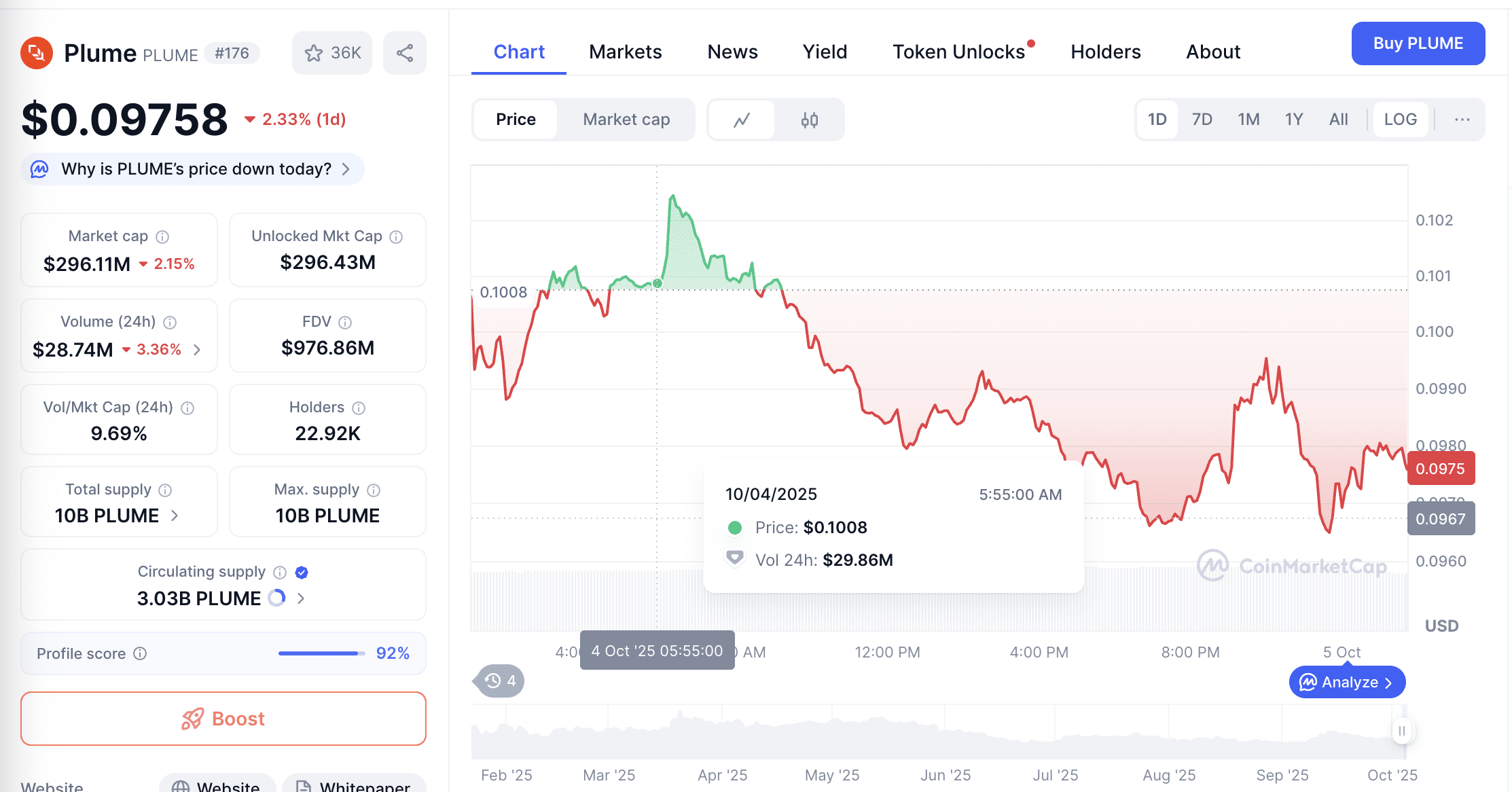Open the Token Unlocks tab
The width and height of the screenshot is (1512, 792).
point(958,52)
